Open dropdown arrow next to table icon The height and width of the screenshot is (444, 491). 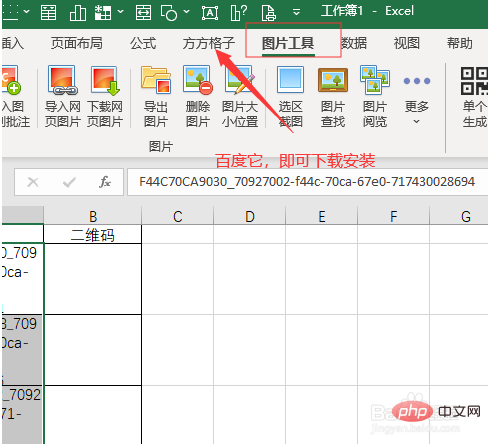(x=120, y=12)
